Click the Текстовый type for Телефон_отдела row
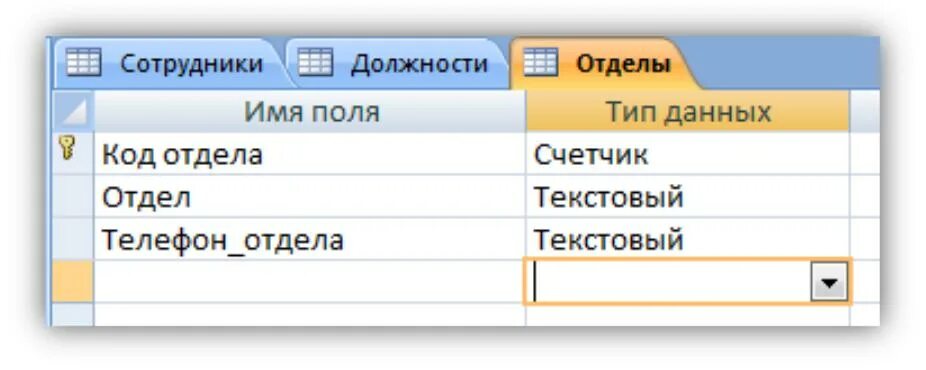 point(687,239)
